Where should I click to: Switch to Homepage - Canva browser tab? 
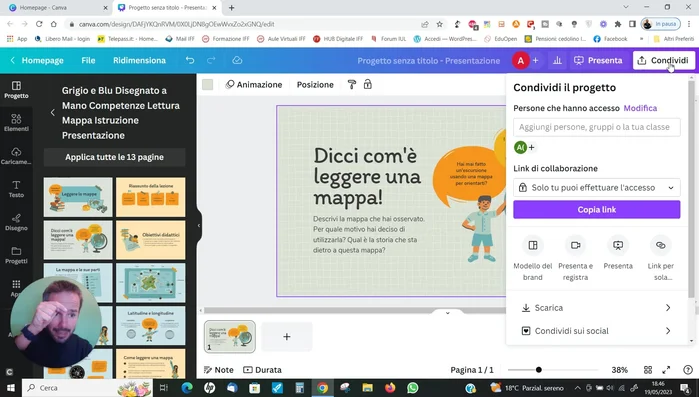(59, 8)
